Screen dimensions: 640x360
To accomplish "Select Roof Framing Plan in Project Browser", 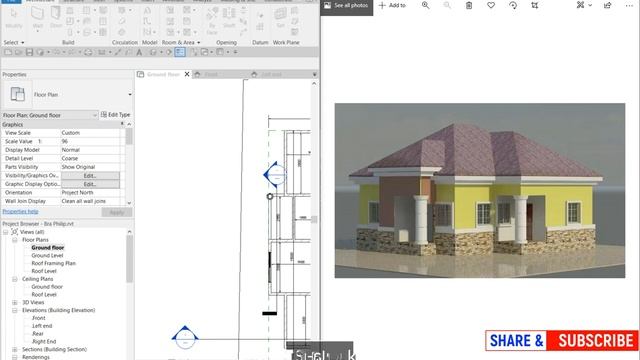I will (x=53, y=263).
